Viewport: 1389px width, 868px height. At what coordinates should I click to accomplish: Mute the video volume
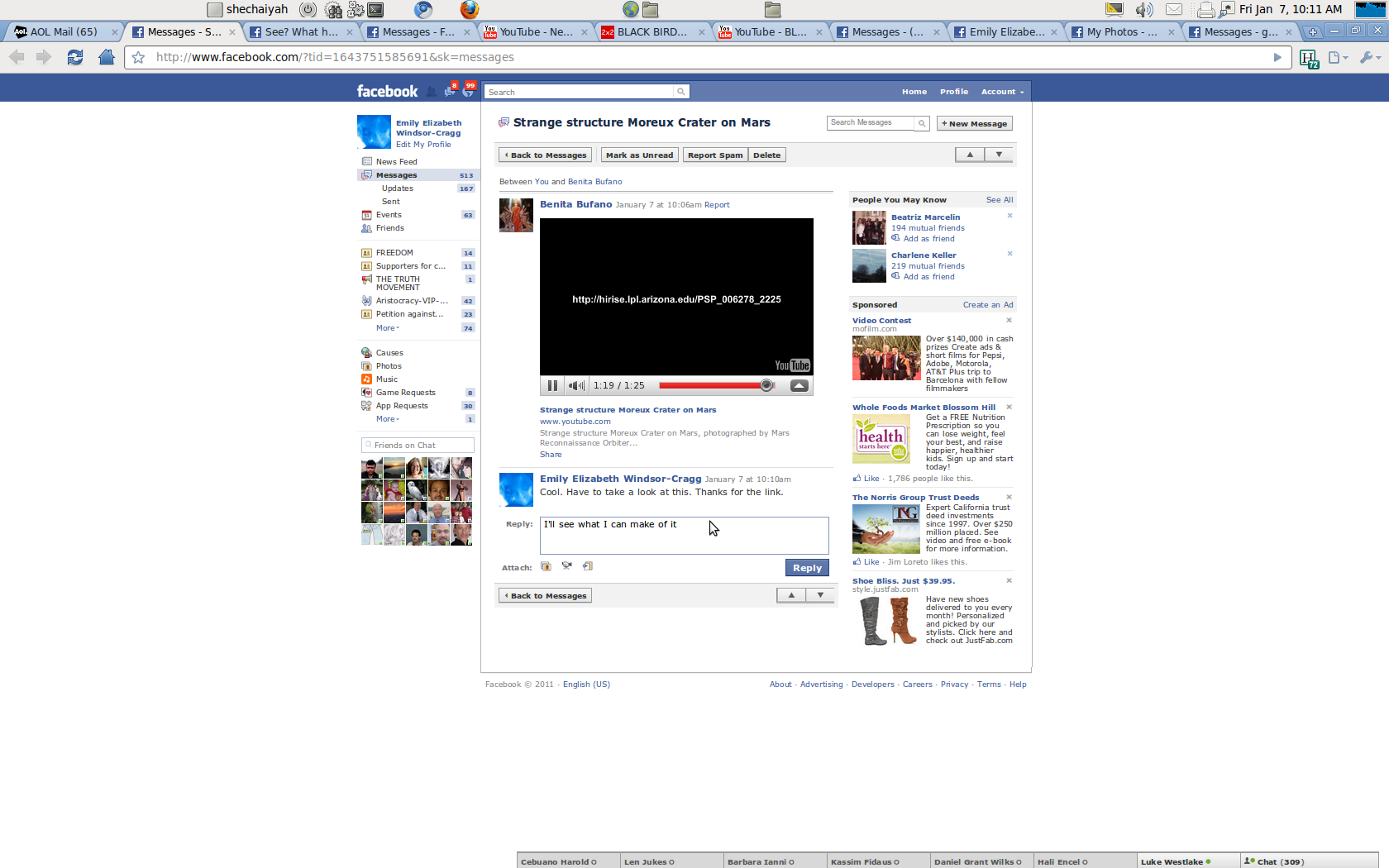coord(576,385)
